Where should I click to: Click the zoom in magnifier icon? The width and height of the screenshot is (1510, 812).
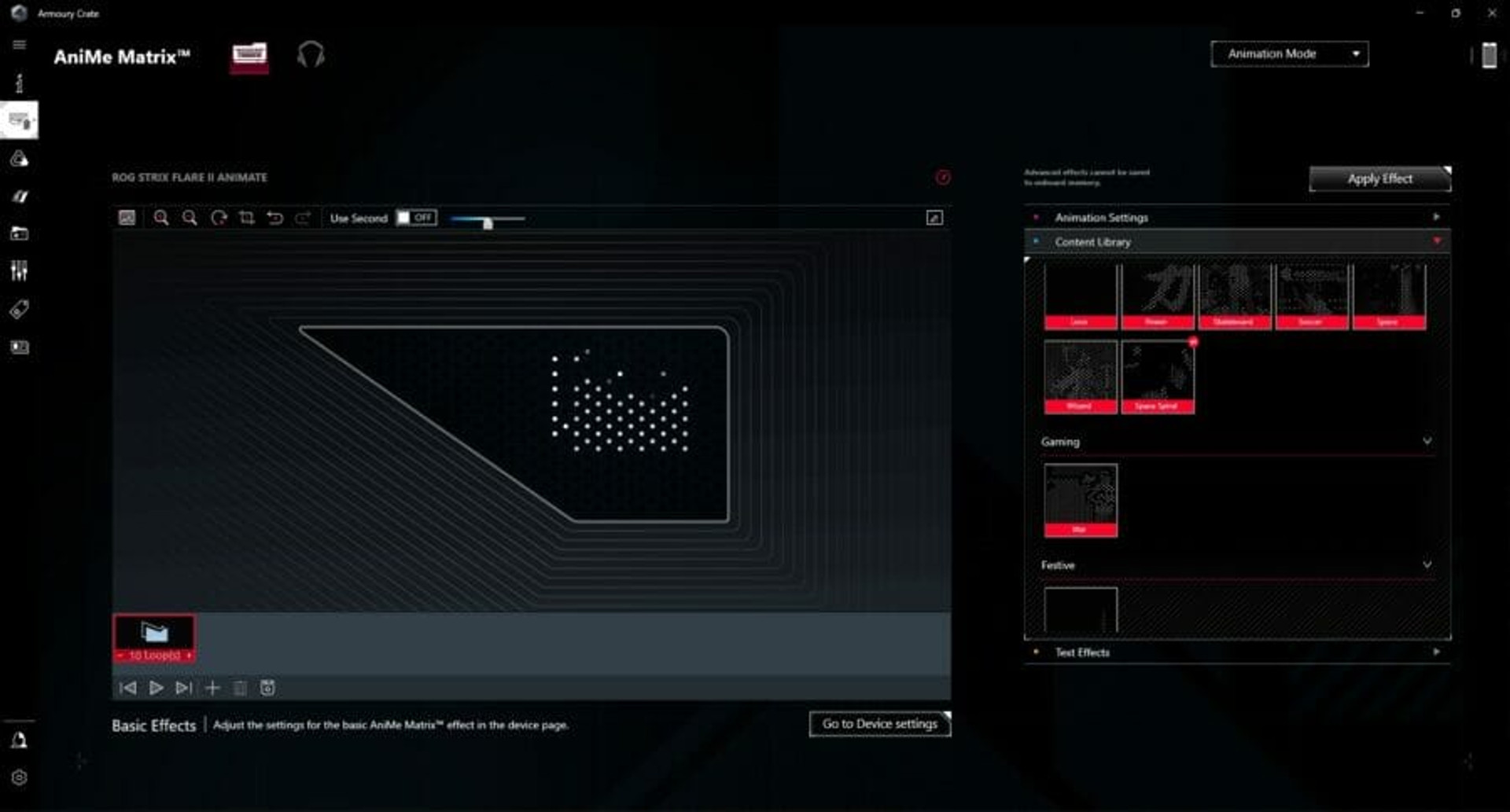tap(161, 219)
